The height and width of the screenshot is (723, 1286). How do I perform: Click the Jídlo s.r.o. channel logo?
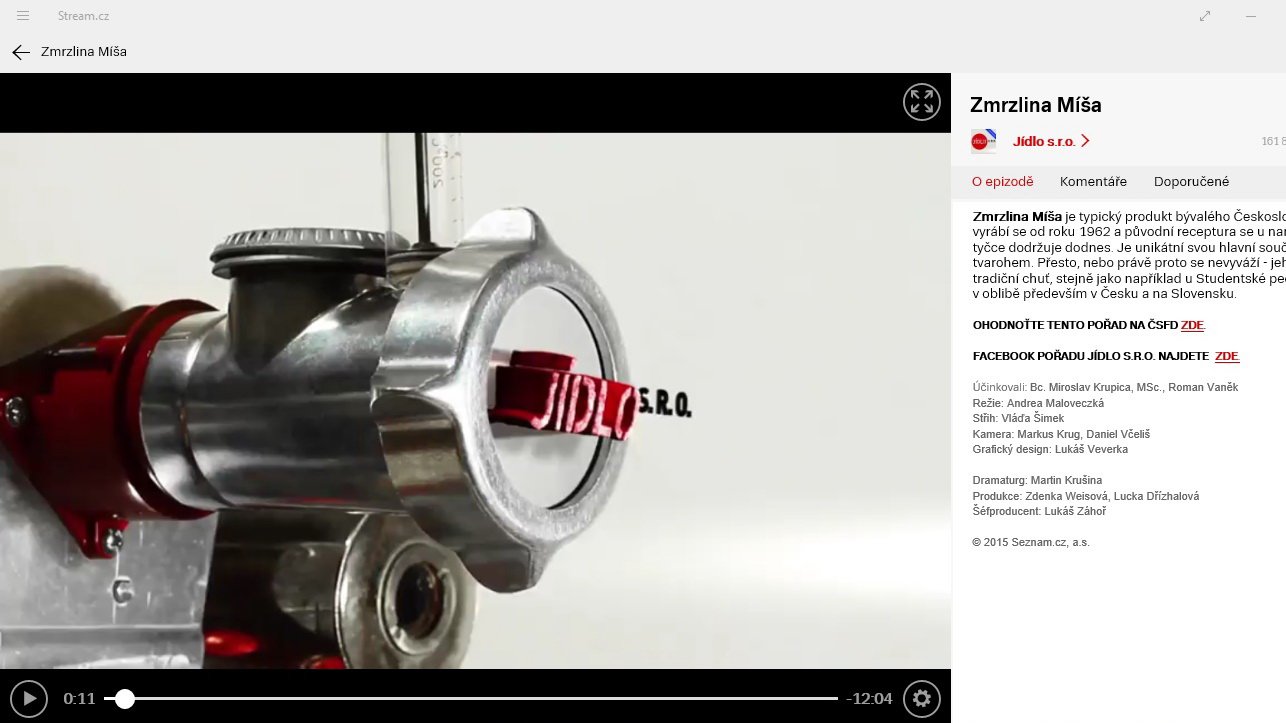[983, 141]
